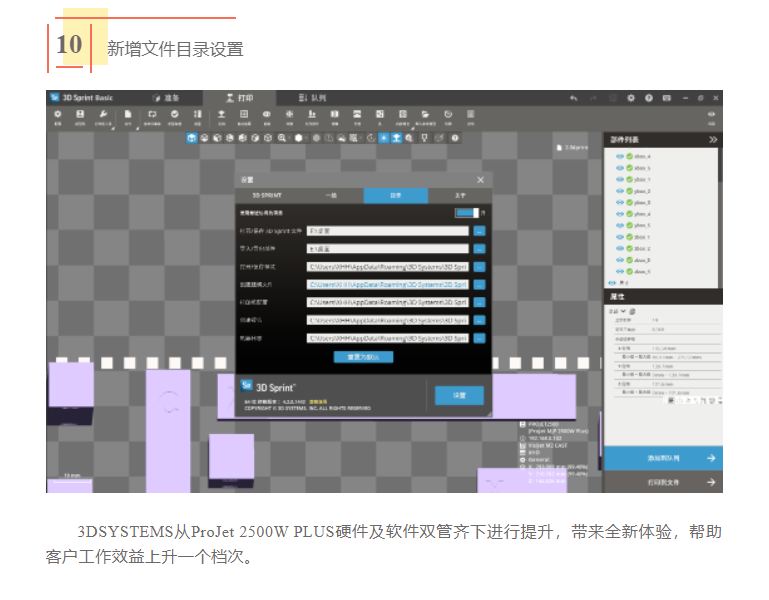Viewport: 769px width, 600px height.
Task: Click the PROJET2500 printer icon in the viewport
Action: tap(523, 424)
